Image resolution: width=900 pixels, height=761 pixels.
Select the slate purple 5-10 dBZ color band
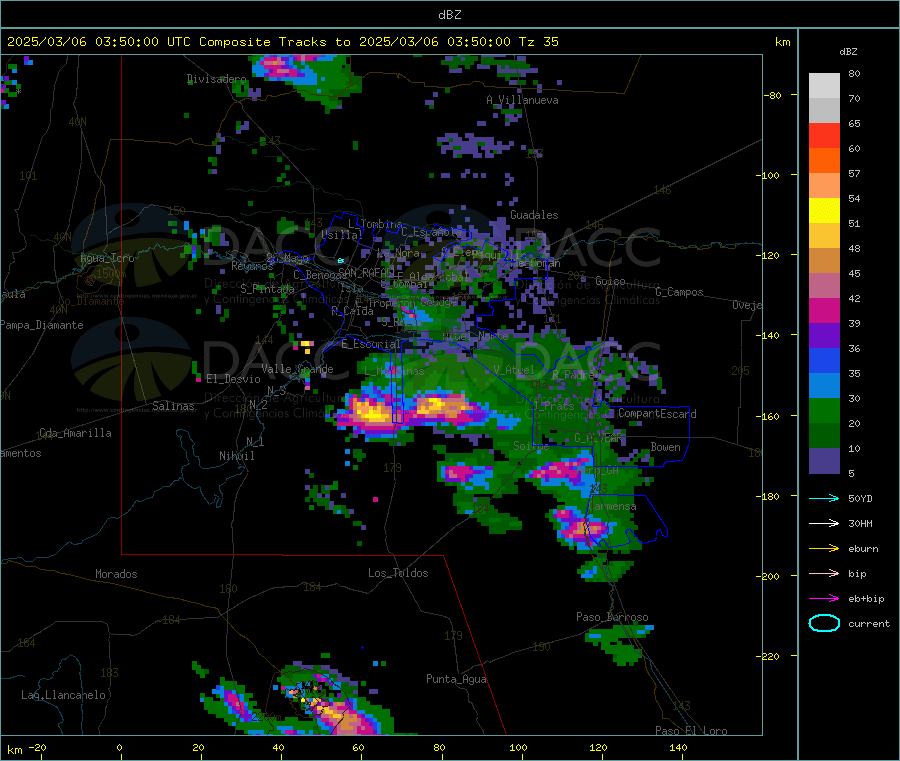(824, 461)
